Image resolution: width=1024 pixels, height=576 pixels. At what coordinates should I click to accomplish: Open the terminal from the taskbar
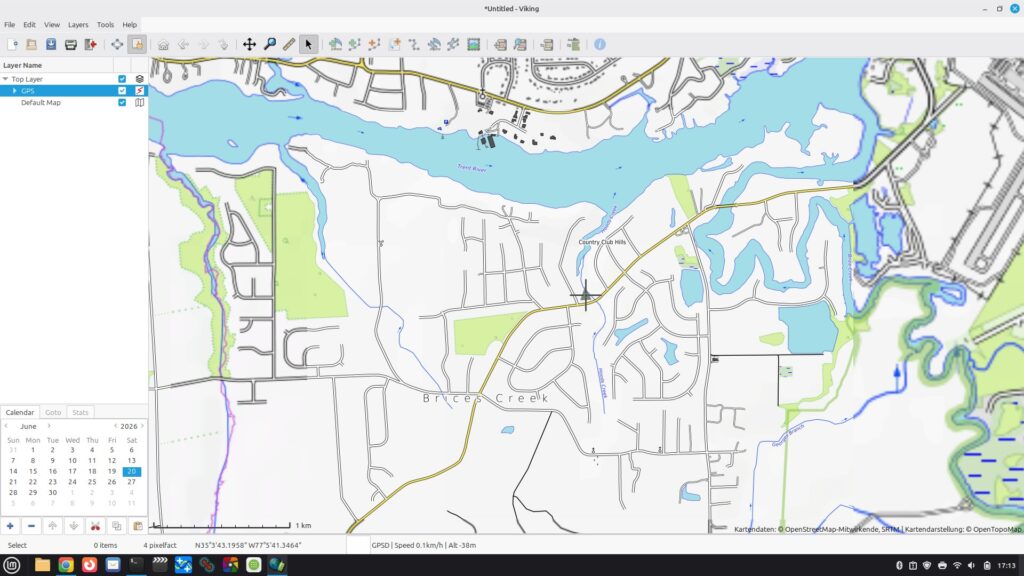click(x=136, y=565)
